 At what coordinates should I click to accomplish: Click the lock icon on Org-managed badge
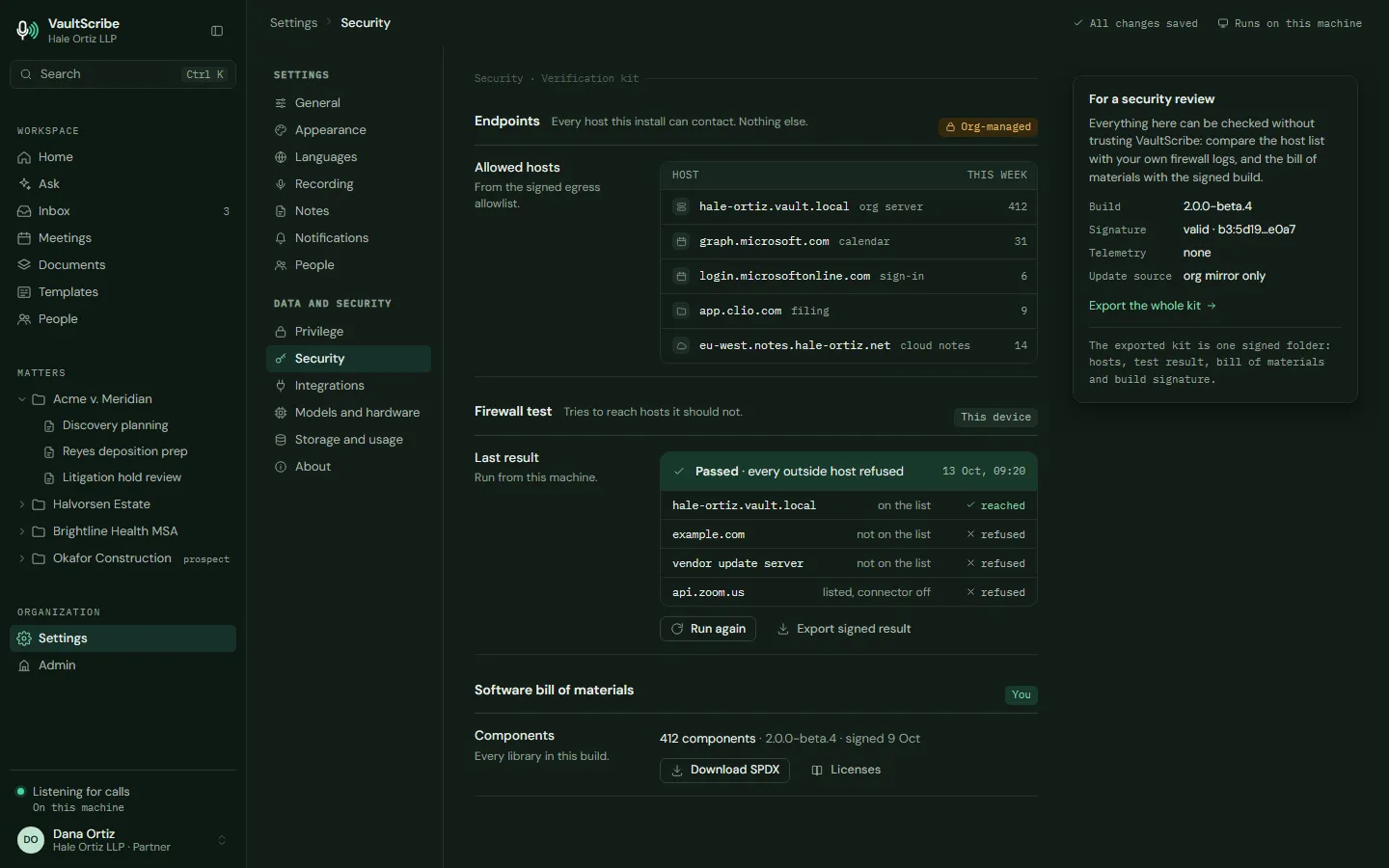[950, 127]
